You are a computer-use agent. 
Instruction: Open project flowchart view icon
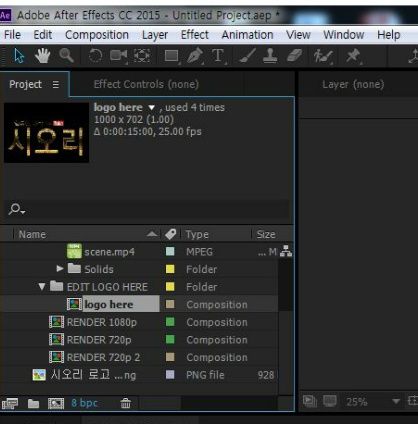click(x=286, y=251)
